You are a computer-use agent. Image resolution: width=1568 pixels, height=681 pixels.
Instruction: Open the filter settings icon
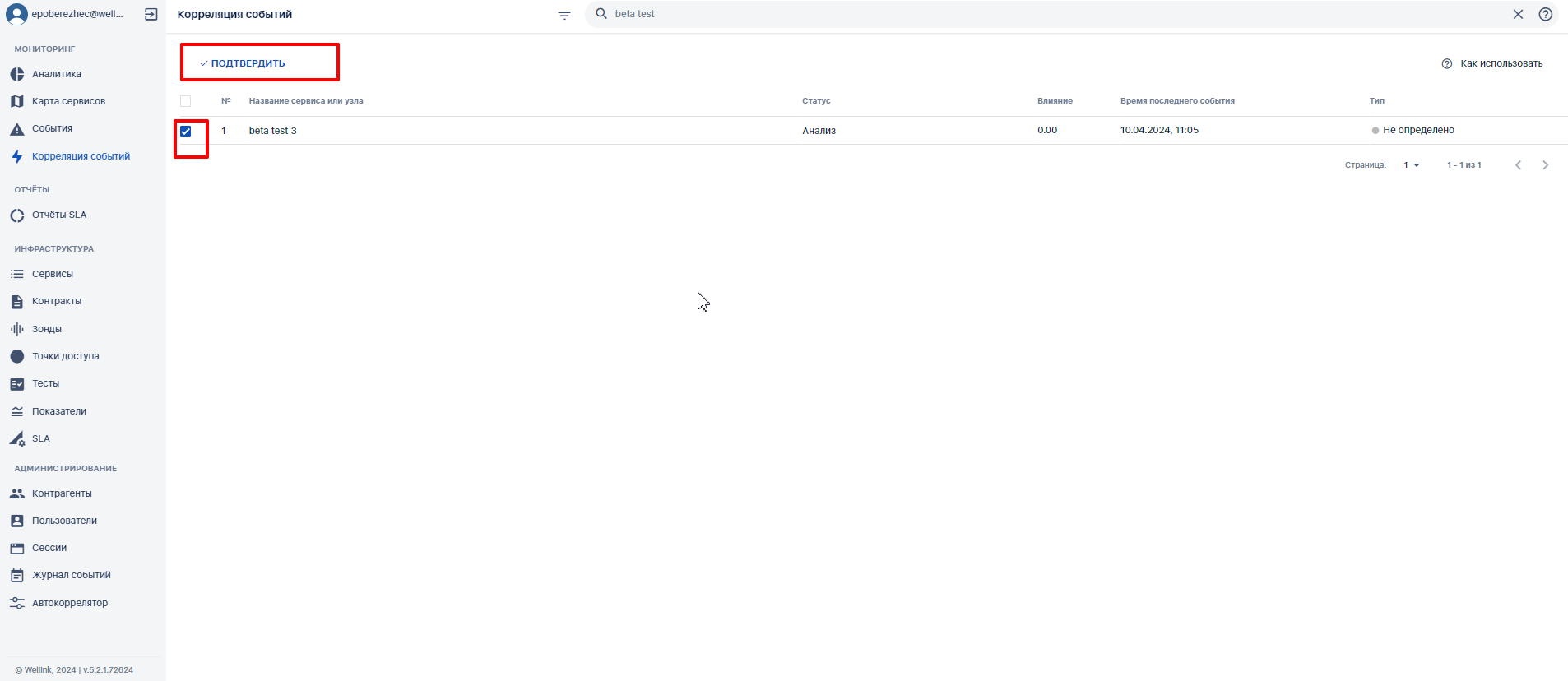tap(564, 15)
